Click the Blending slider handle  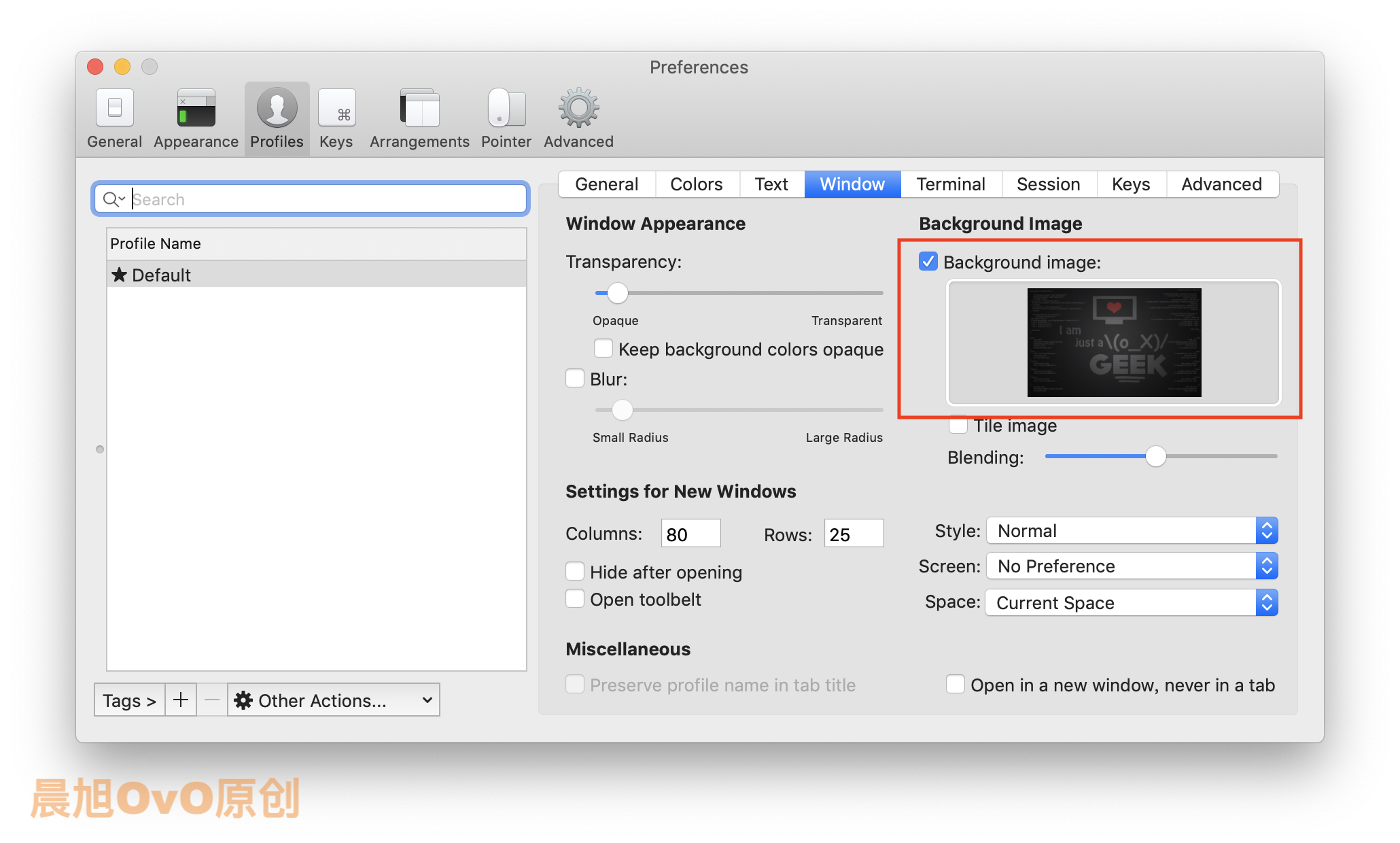point(1155,456)
